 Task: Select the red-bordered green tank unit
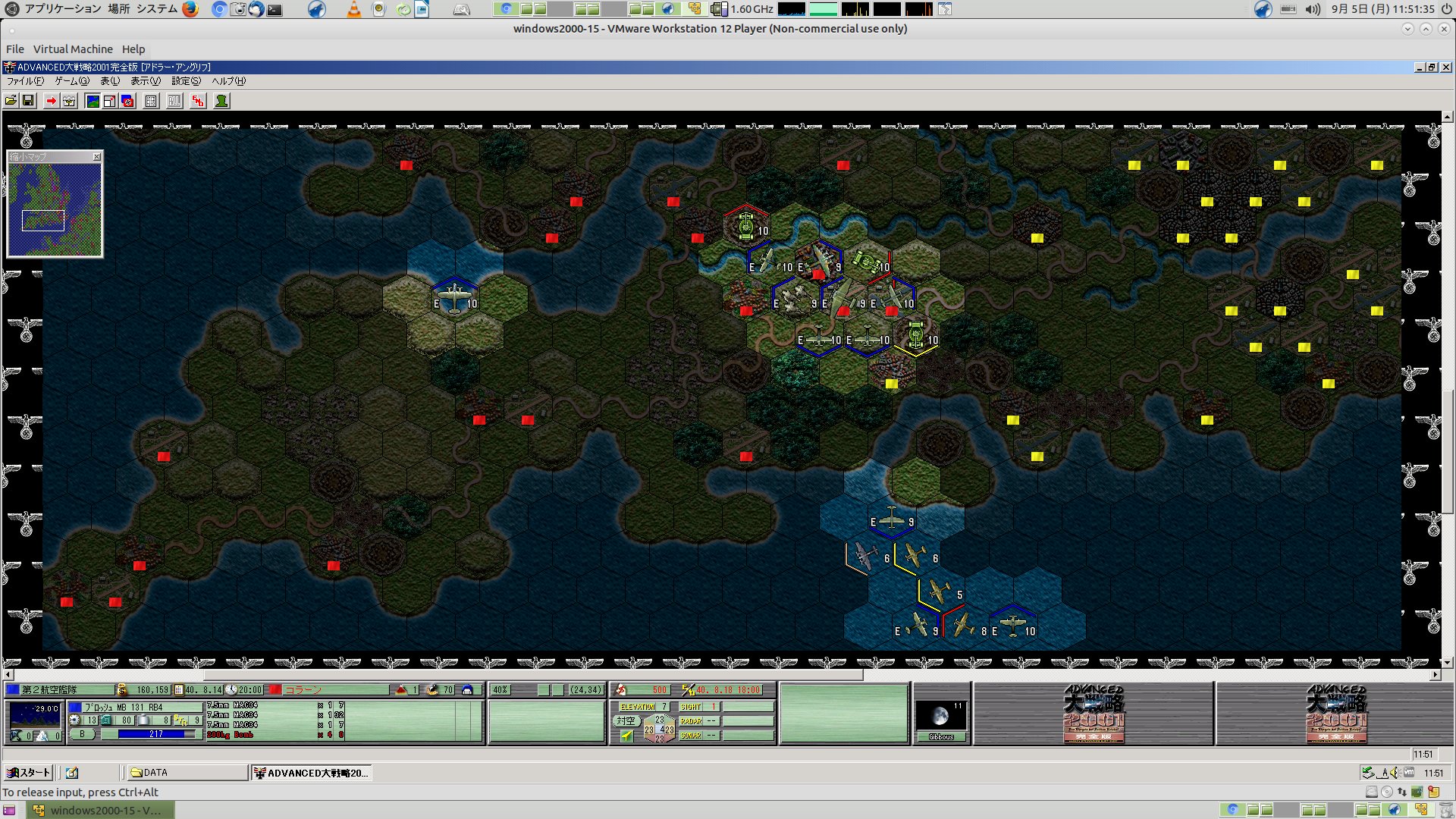(746, 225)
